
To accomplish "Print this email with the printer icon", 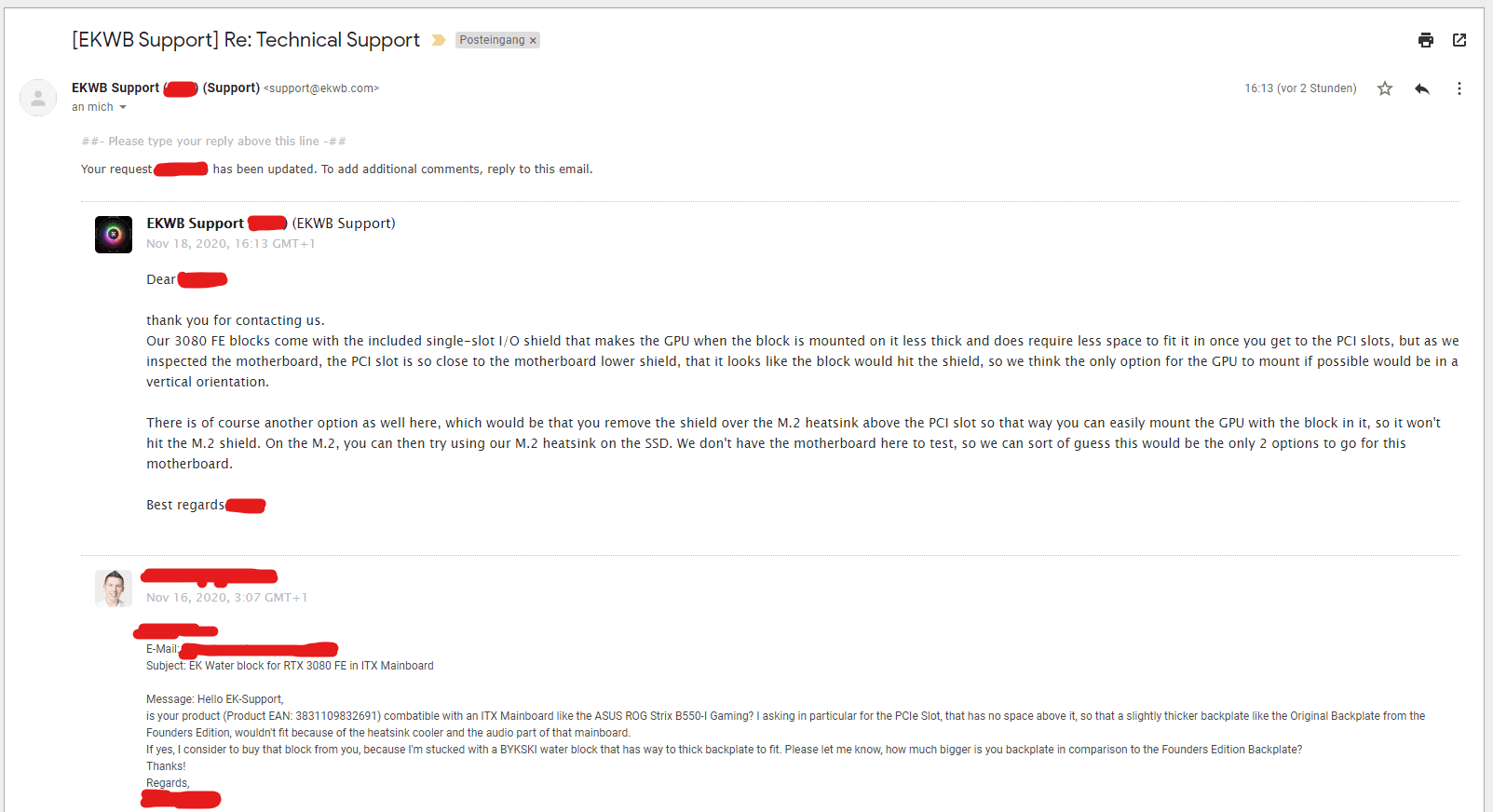I will pos(1425,40).
